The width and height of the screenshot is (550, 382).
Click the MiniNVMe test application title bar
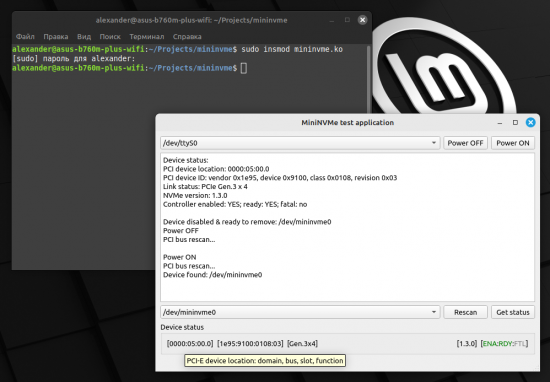(348, 122)
